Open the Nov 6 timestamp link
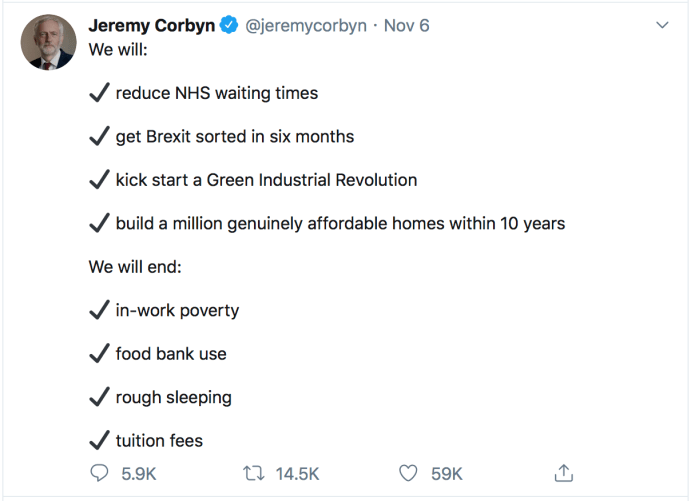The width and height of the screenshot is (691, 501). (407, 26)
